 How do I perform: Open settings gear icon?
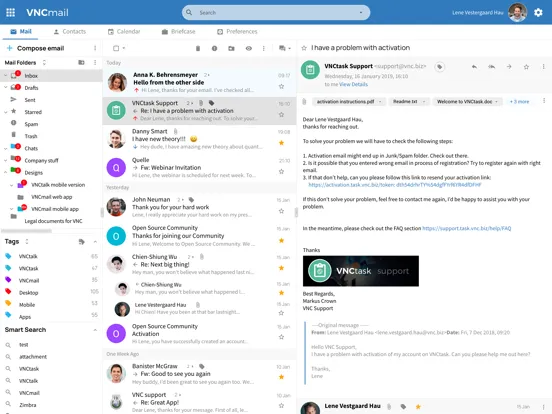pos(538,13)
